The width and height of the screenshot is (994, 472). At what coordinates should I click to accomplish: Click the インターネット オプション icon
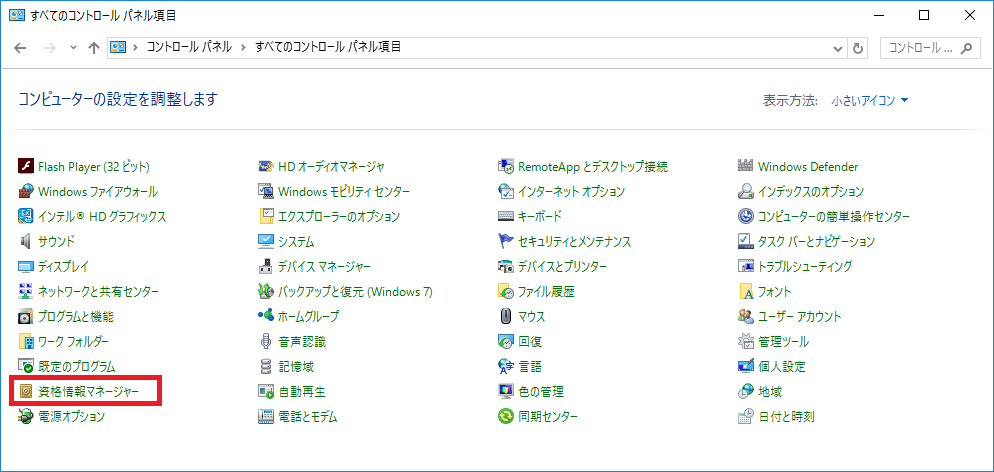(x=505, y=191)
